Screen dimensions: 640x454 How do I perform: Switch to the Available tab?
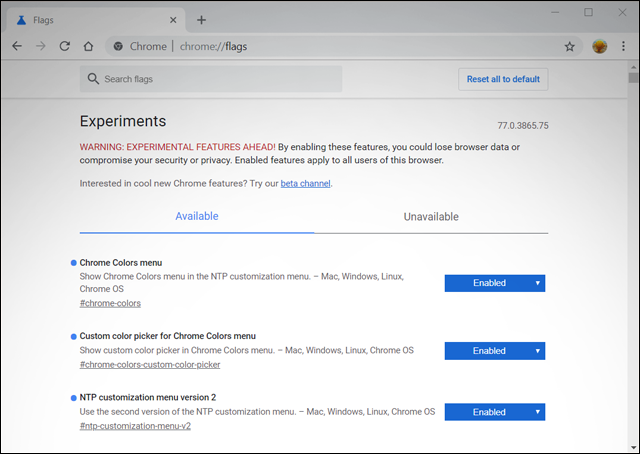(x=197, y=216)
